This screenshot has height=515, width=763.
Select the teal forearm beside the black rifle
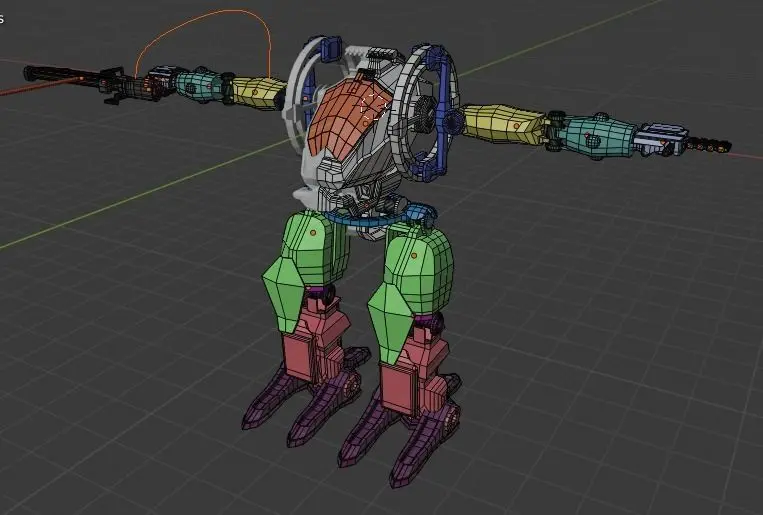coord(199,85)
